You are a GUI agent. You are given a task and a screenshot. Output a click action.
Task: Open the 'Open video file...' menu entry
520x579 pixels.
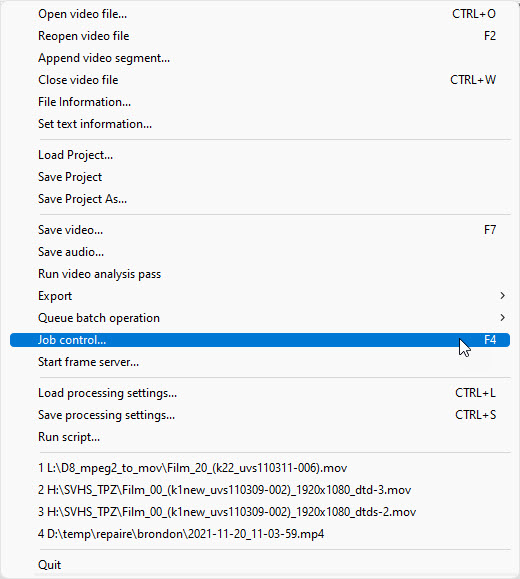260,14
